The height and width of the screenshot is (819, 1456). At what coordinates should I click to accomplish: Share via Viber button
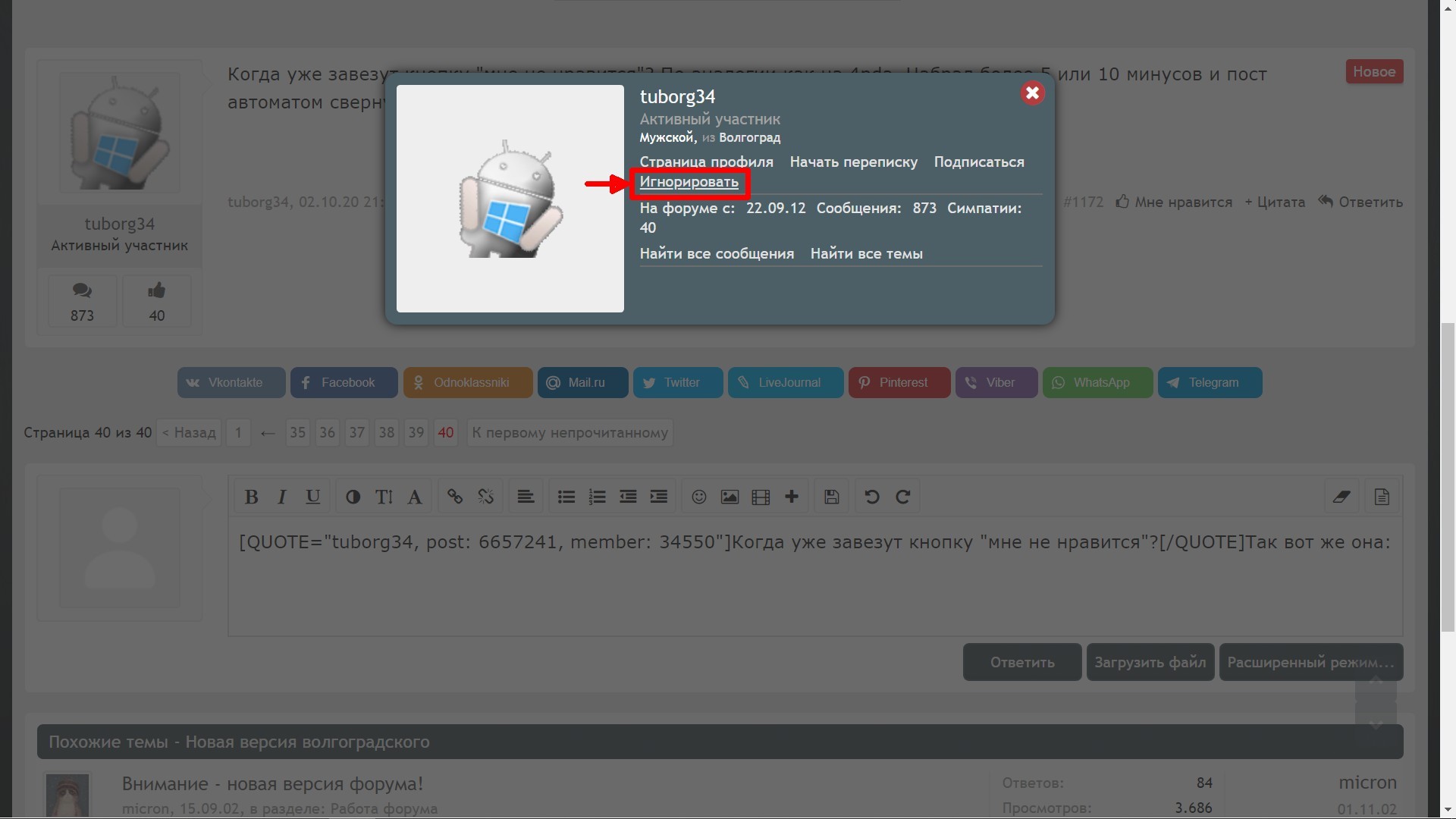pos(996,382)
